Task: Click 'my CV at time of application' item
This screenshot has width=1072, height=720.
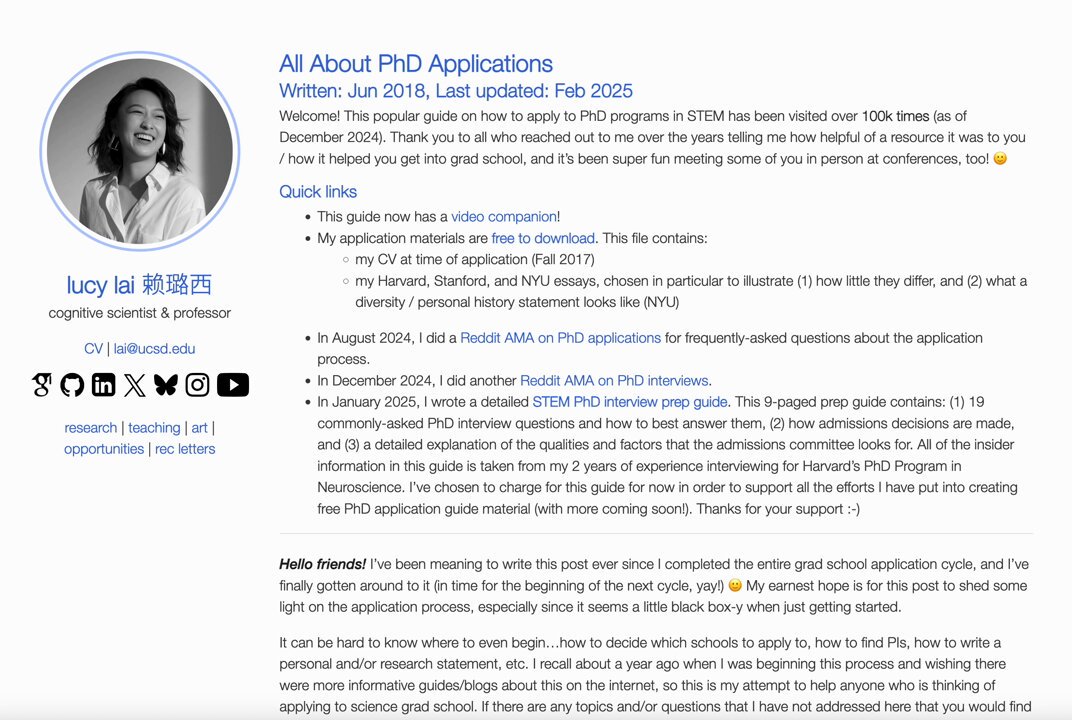Action: point(474,260)
